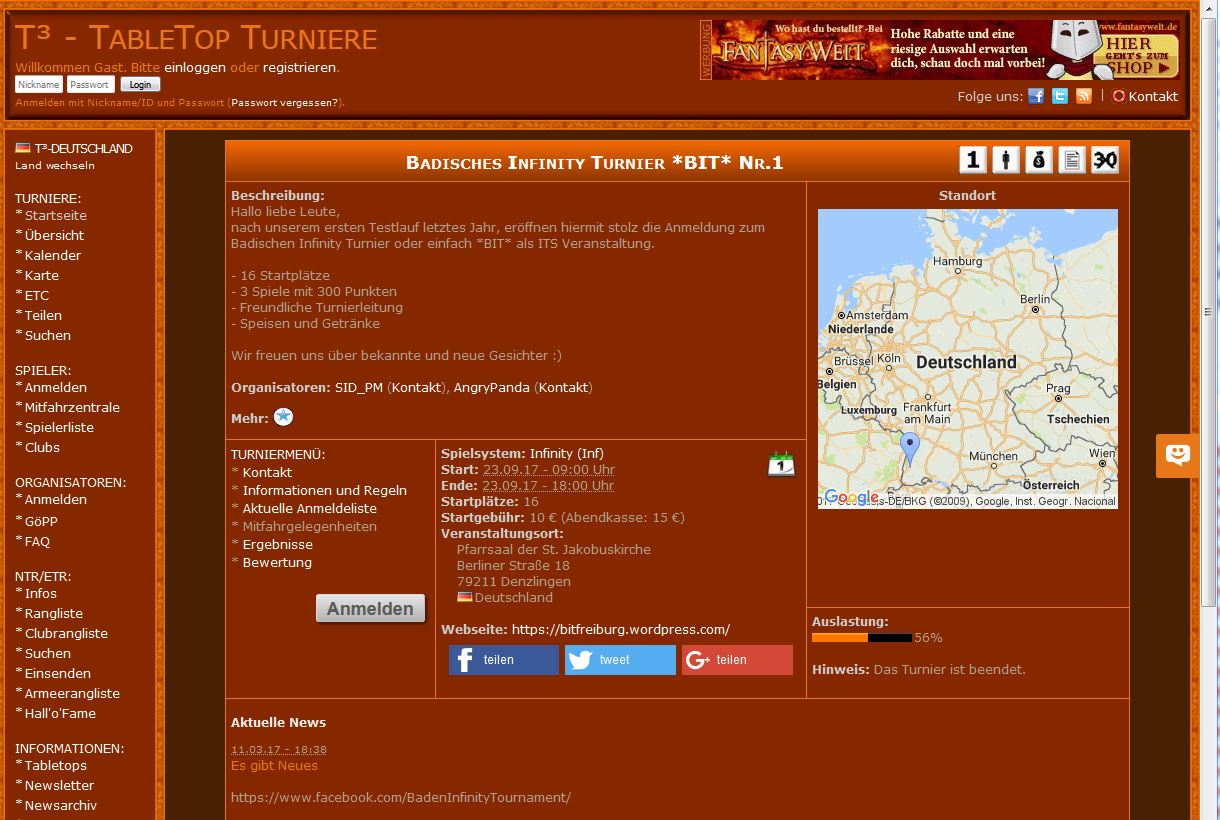Image resolution: width=1220 pixels, height=820 pixels.
Task: Click the document sheet icon in header
Action: tap(1072, 160)
